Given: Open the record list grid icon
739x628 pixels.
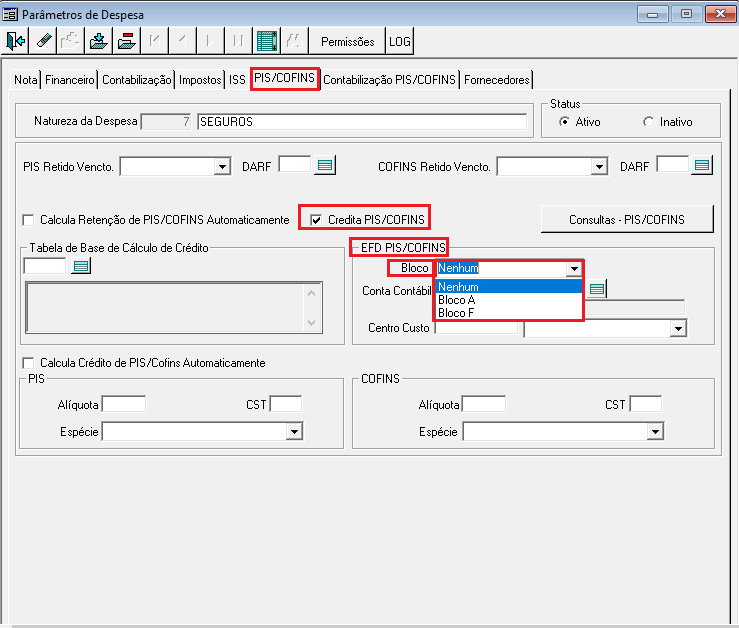Looking at the screenshot, I should click(266, 41).
